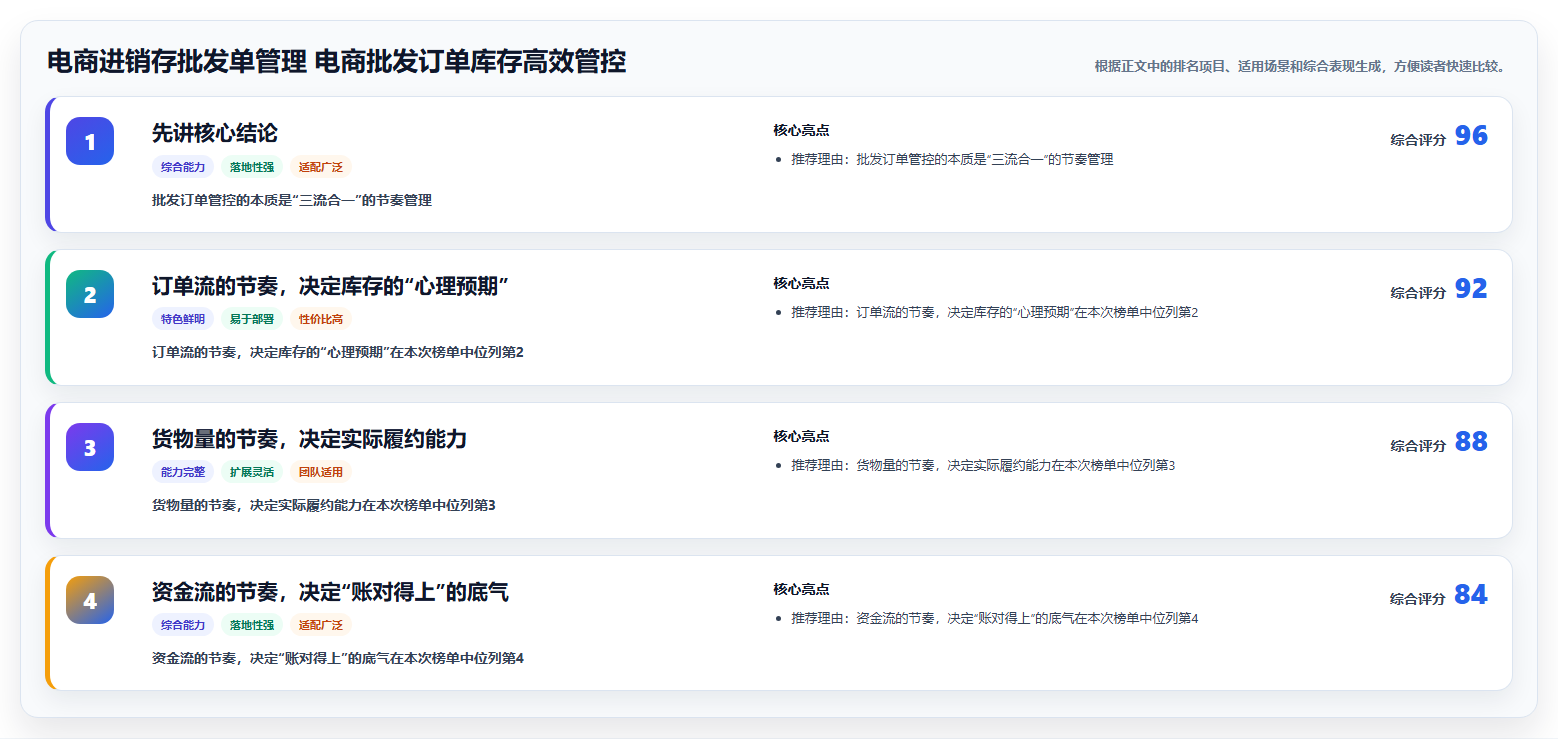This screenshot has height=739, width=1558.
Task: Click the 团队适用 tag
Action: tap(320, 472)
